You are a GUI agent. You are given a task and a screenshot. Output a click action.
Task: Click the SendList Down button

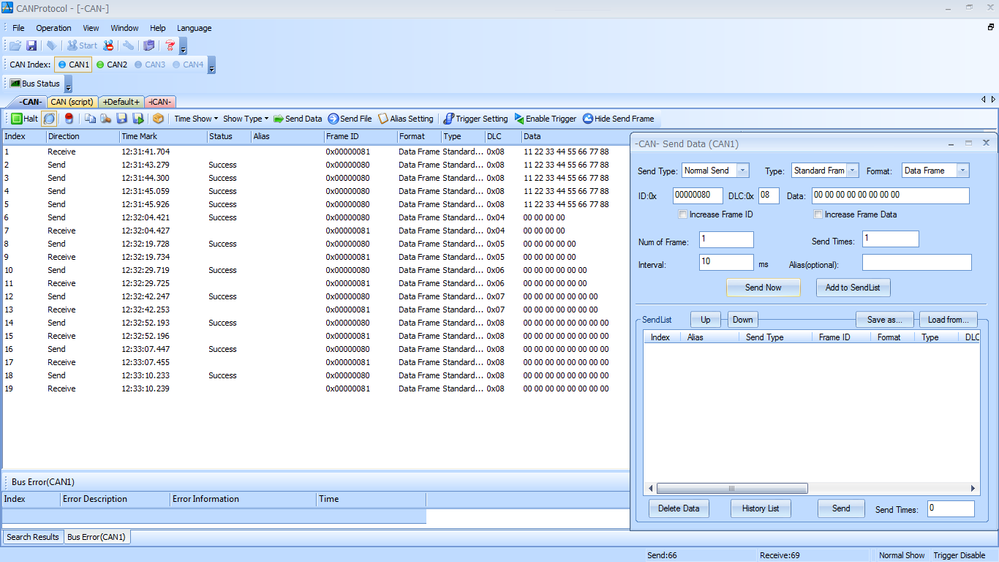click(x=742, y=319)
